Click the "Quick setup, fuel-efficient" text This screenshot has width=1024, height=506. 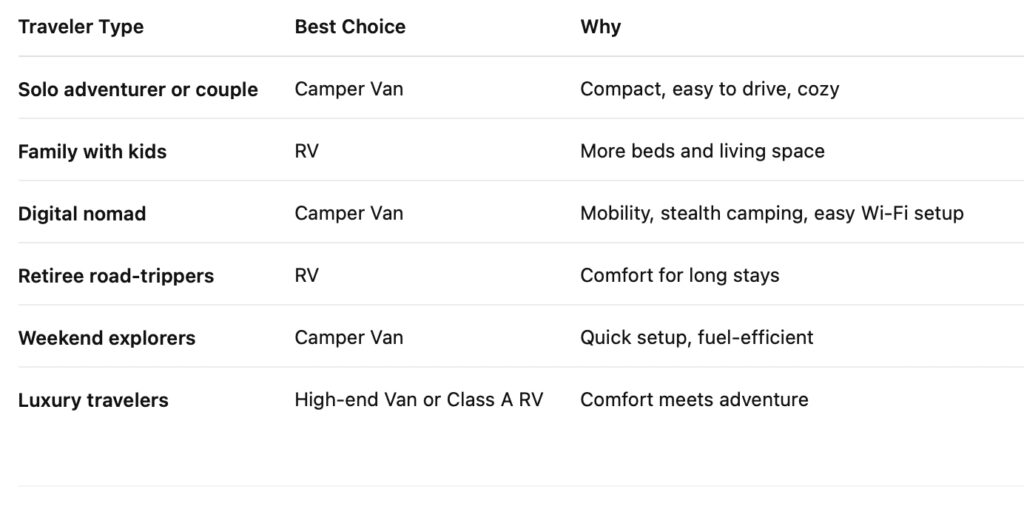[696, 337]
